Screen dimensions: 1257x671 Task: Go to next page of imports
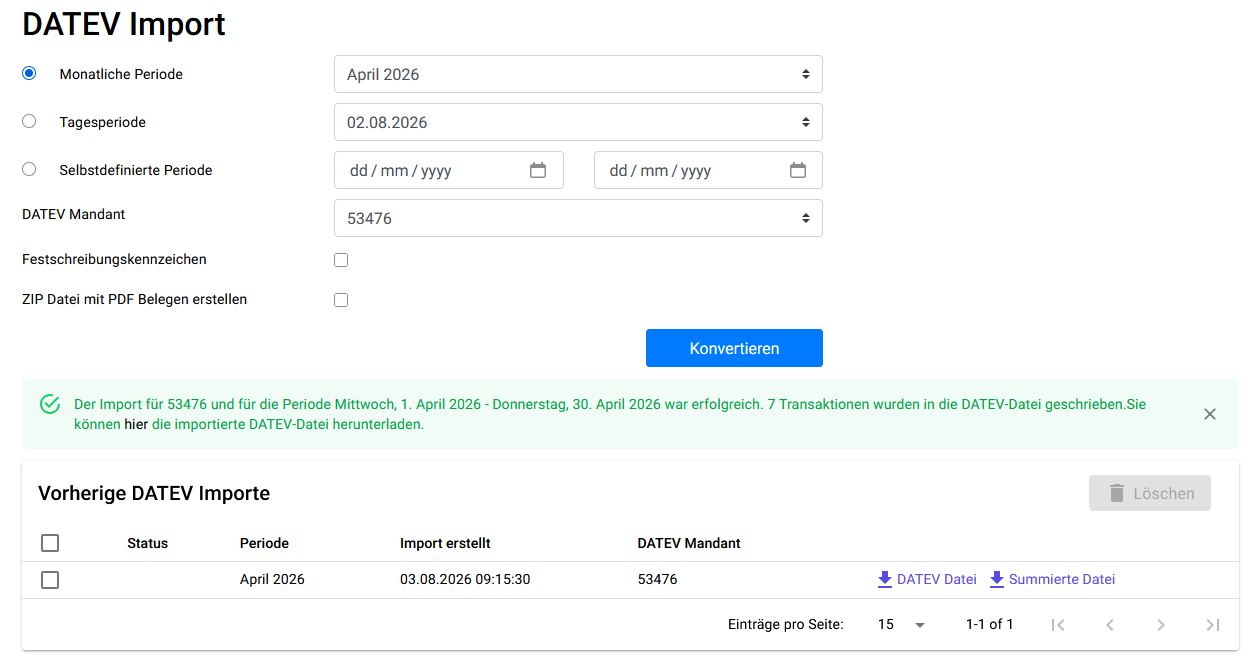coord(1161,625)
